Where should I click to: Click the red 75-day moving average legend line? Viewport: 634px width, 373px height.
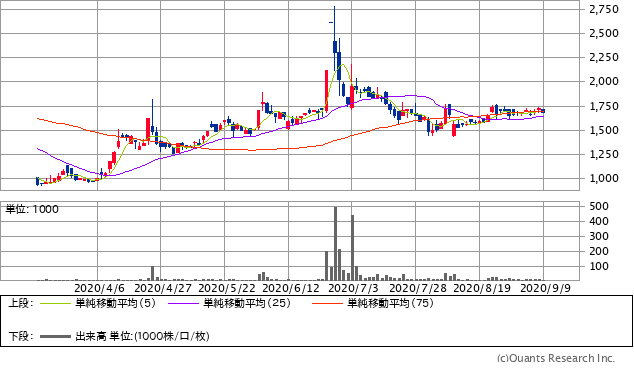[327, 303]
